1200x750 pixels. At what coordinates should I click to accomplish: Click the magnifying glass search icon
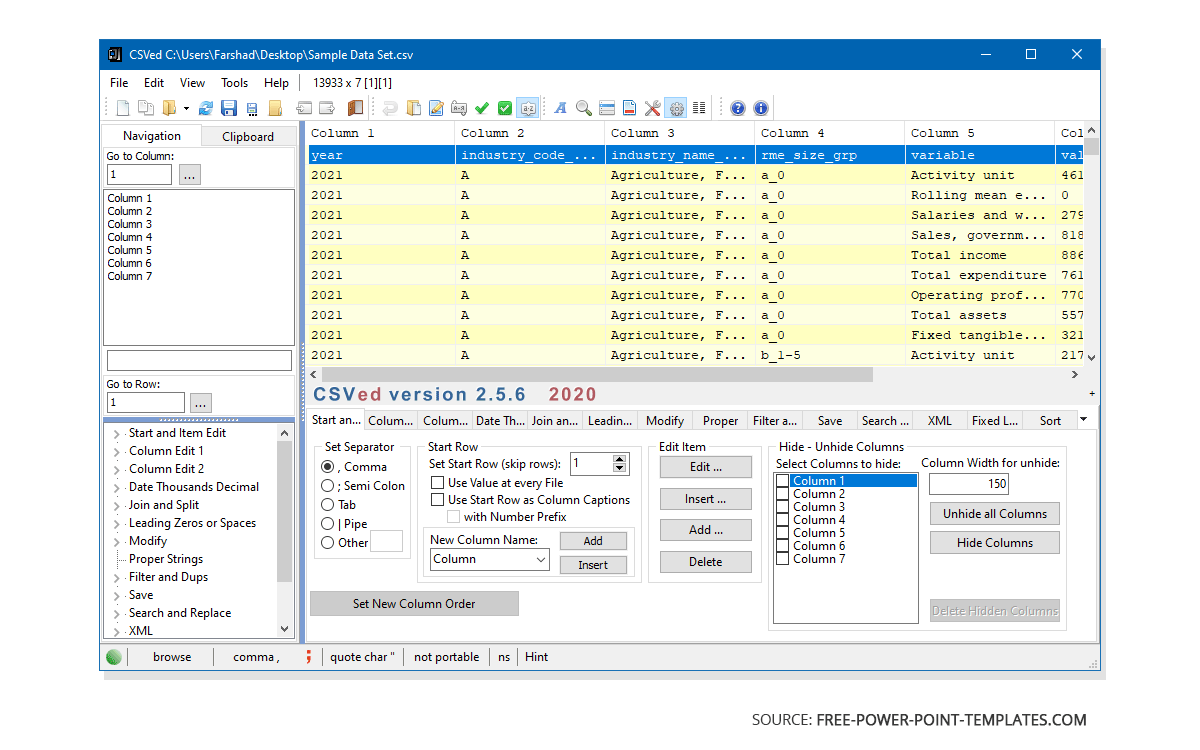point(583,108)
